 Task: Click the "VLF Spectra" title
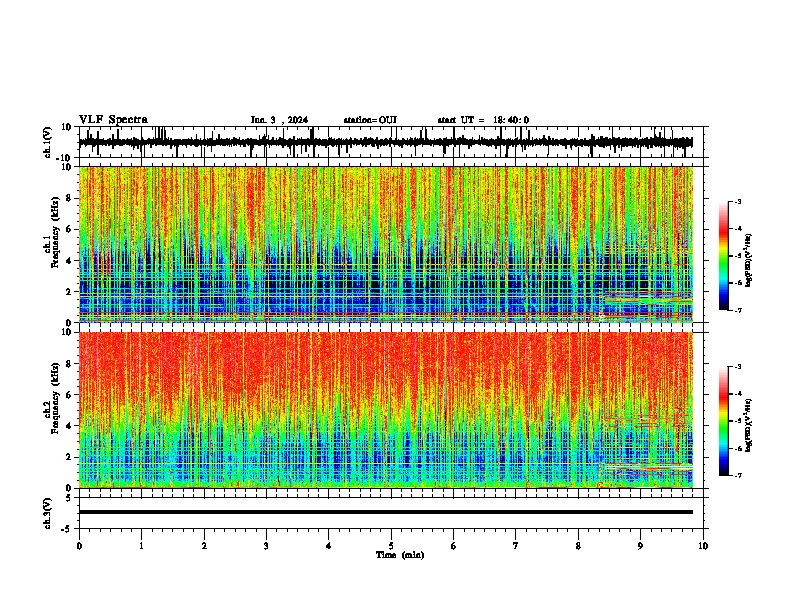(x=113, y=120)
